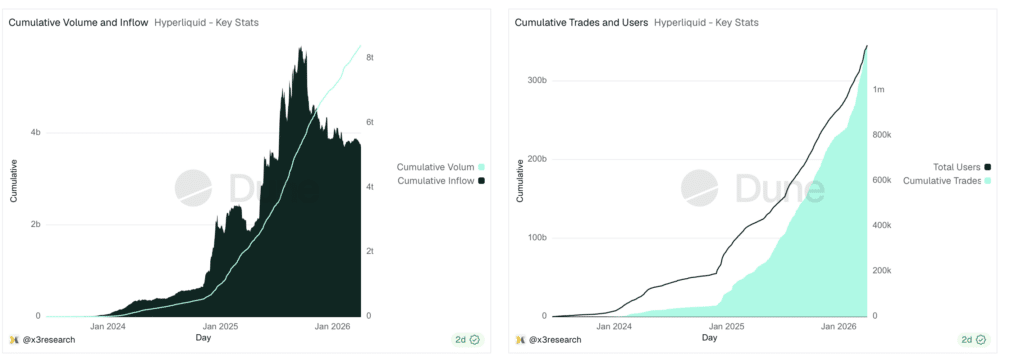Click the author avatar icon under right chart

coord(520,340)
